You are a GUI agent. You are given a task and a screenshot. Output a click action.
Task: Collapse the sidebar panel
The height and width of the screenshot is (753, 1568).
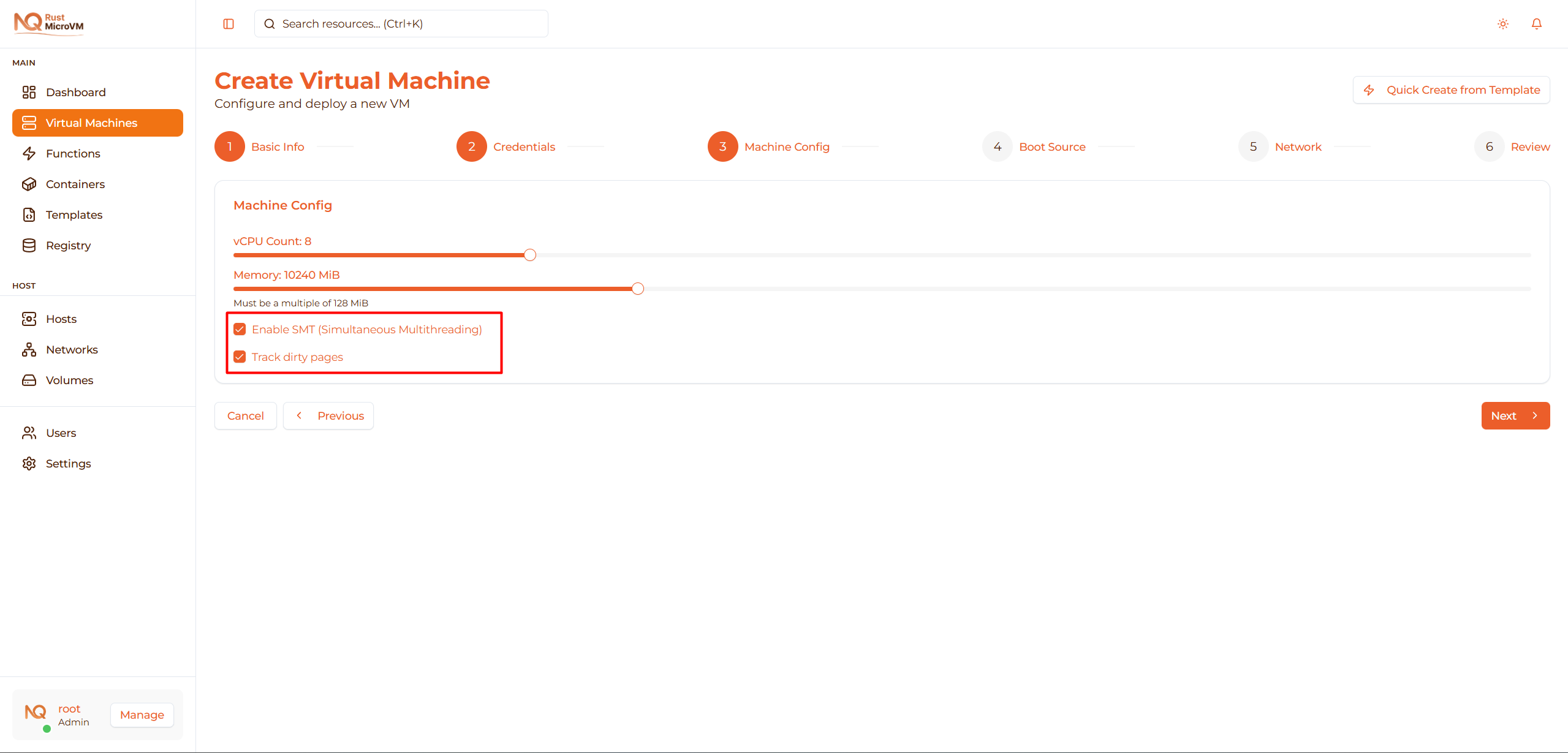click(228, 24)
